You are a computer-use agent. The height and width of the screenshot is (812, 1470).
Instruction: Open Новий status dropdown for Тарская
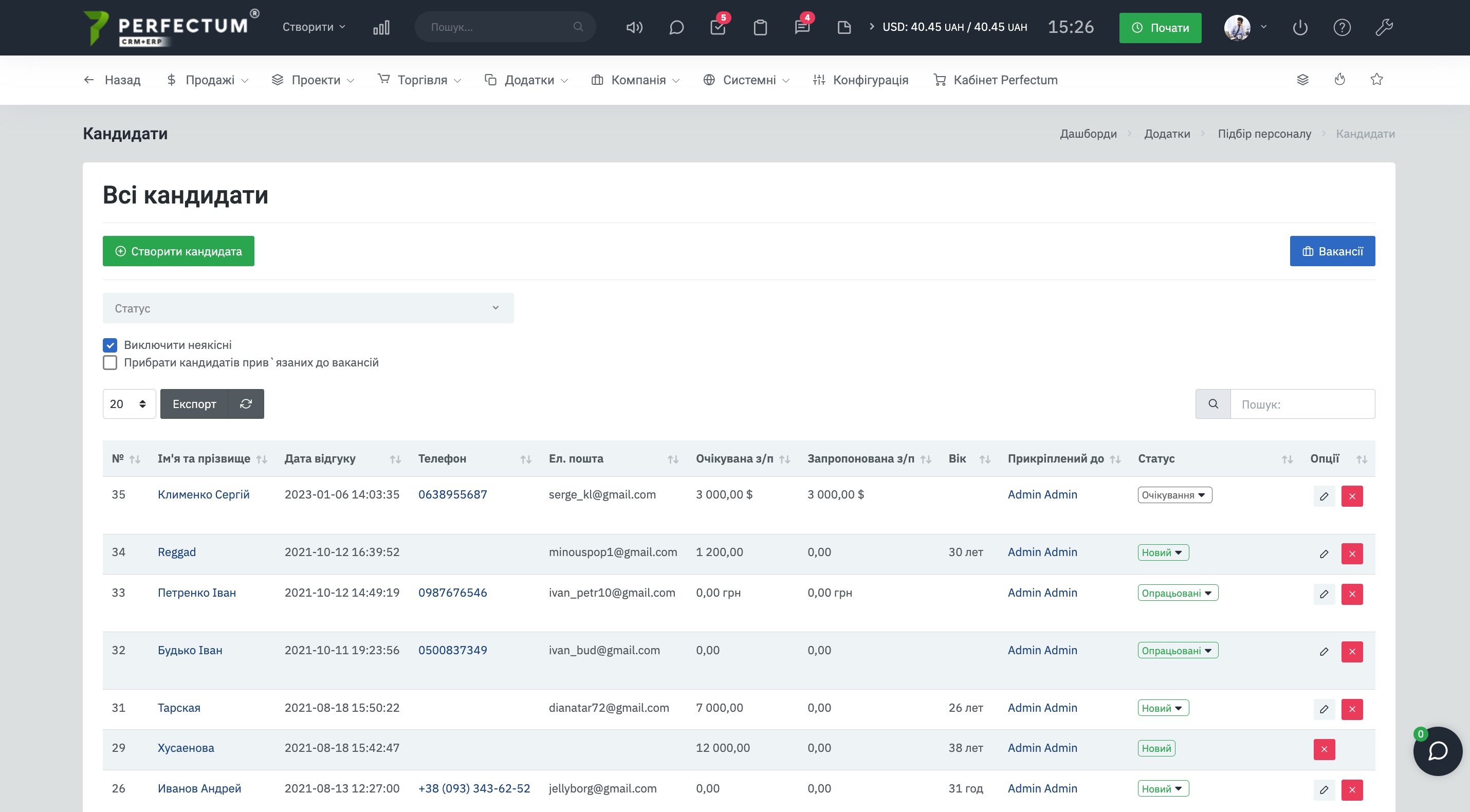point(1163,708)
